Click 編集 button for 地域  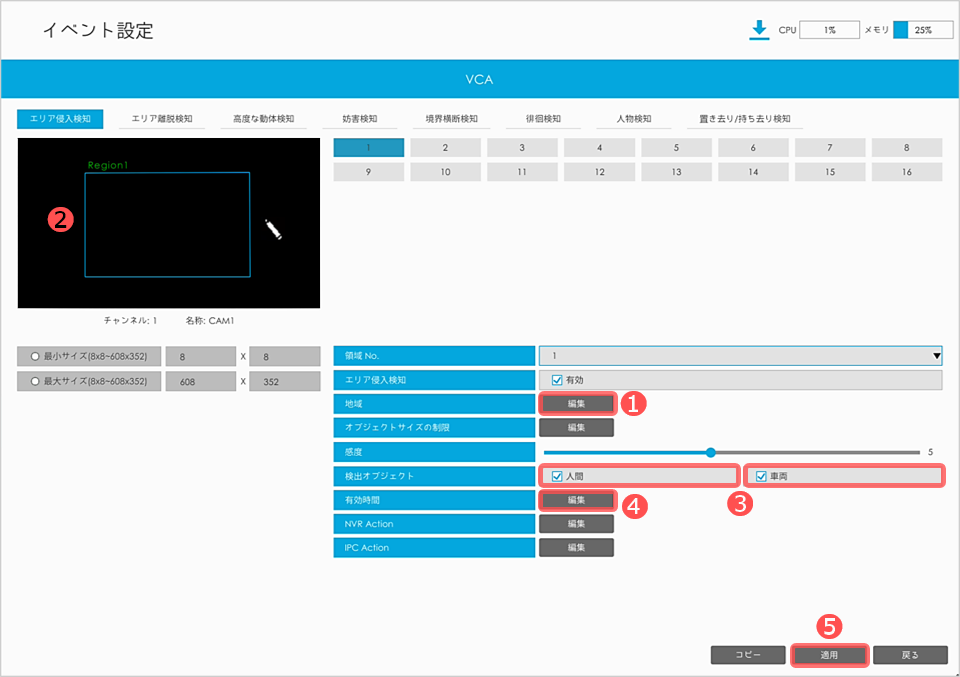click(x=576, y=403)
